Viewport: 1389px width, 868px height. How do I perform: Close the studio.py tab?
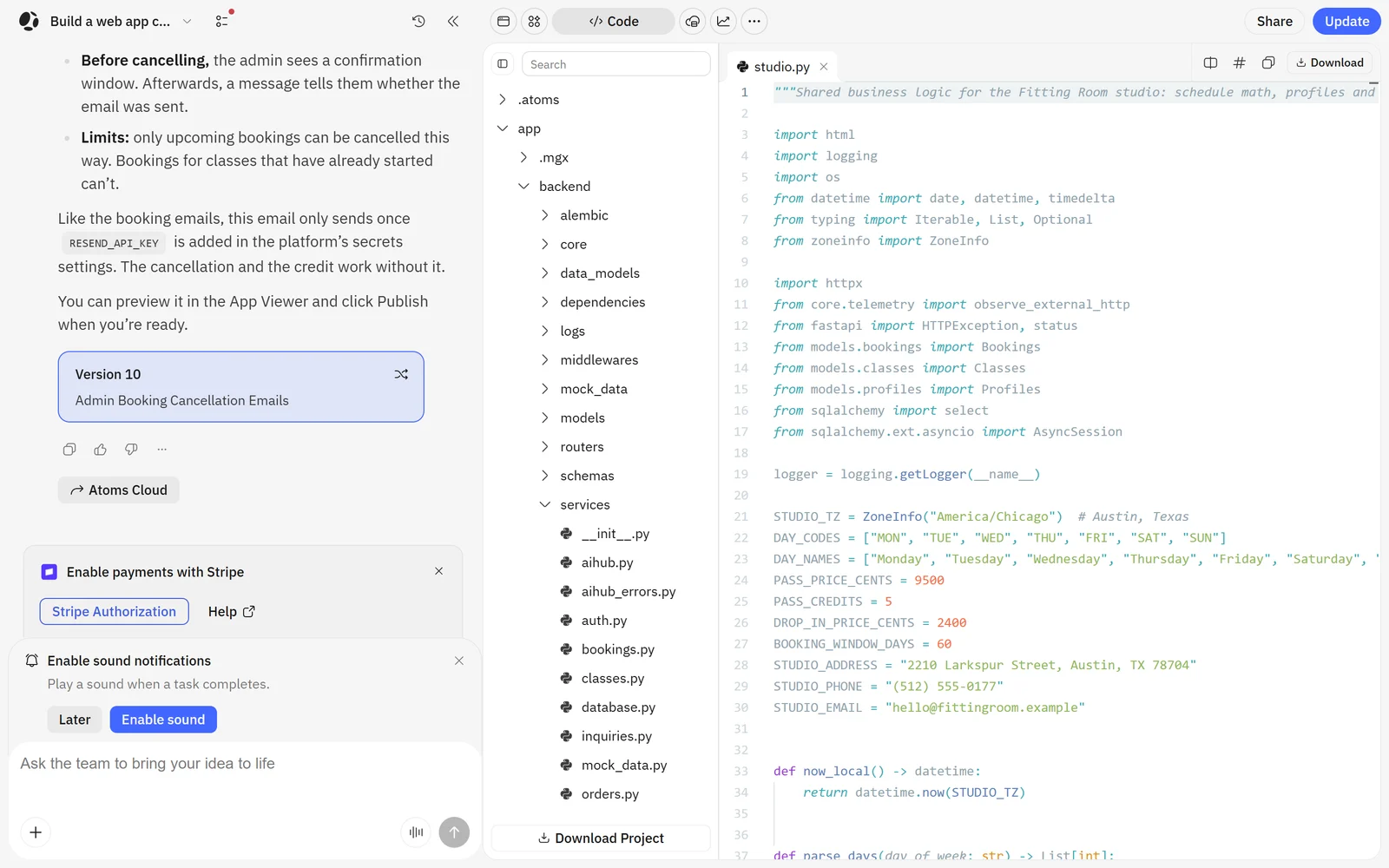click(x=824, y=67)
